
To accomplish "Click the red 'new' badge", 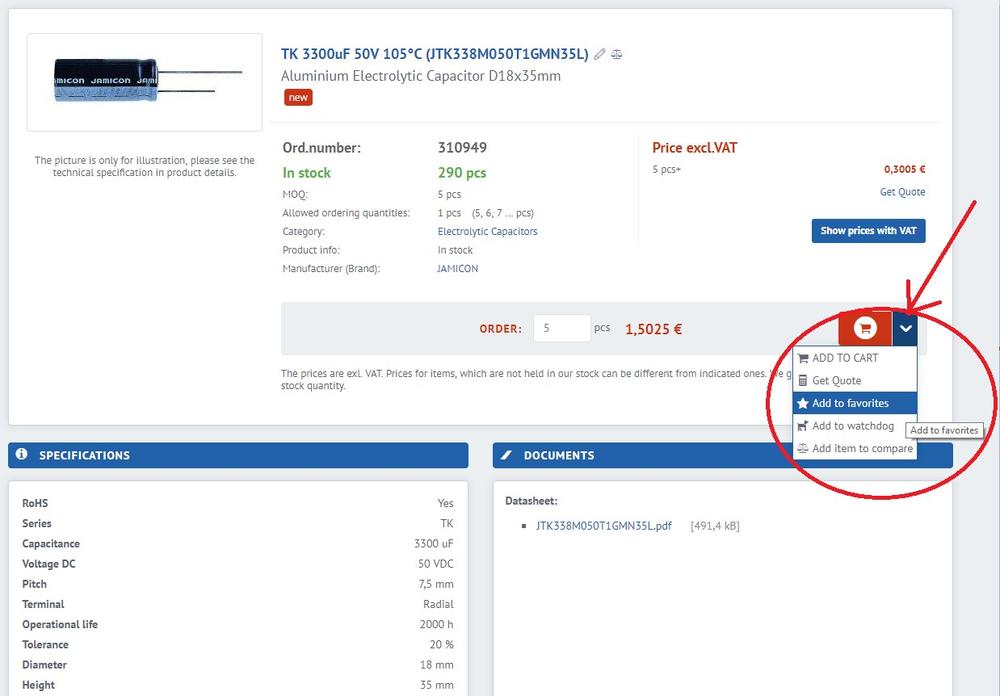I will click(x=298, y=98).
